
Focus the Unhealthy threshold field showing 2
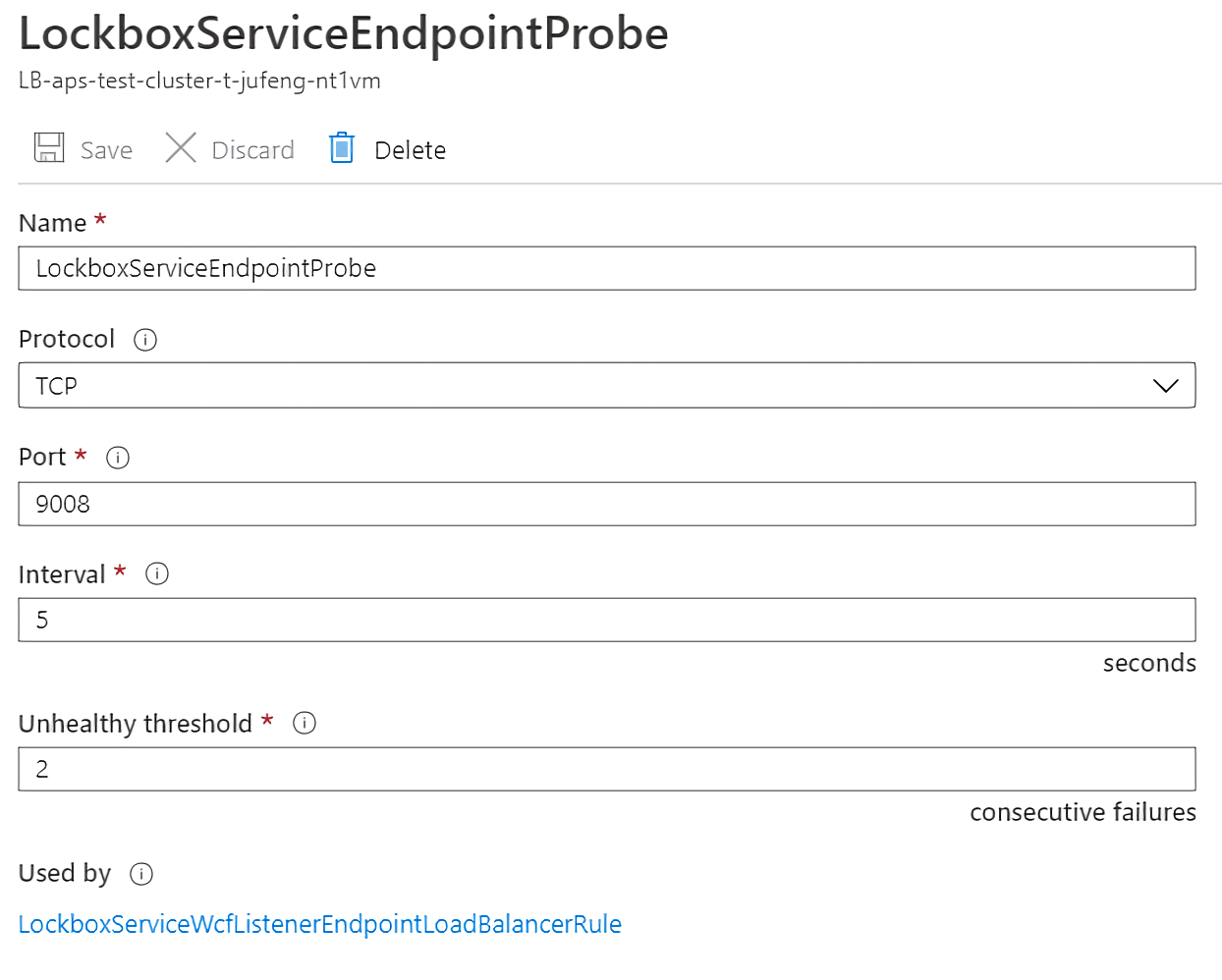(607, 769)
